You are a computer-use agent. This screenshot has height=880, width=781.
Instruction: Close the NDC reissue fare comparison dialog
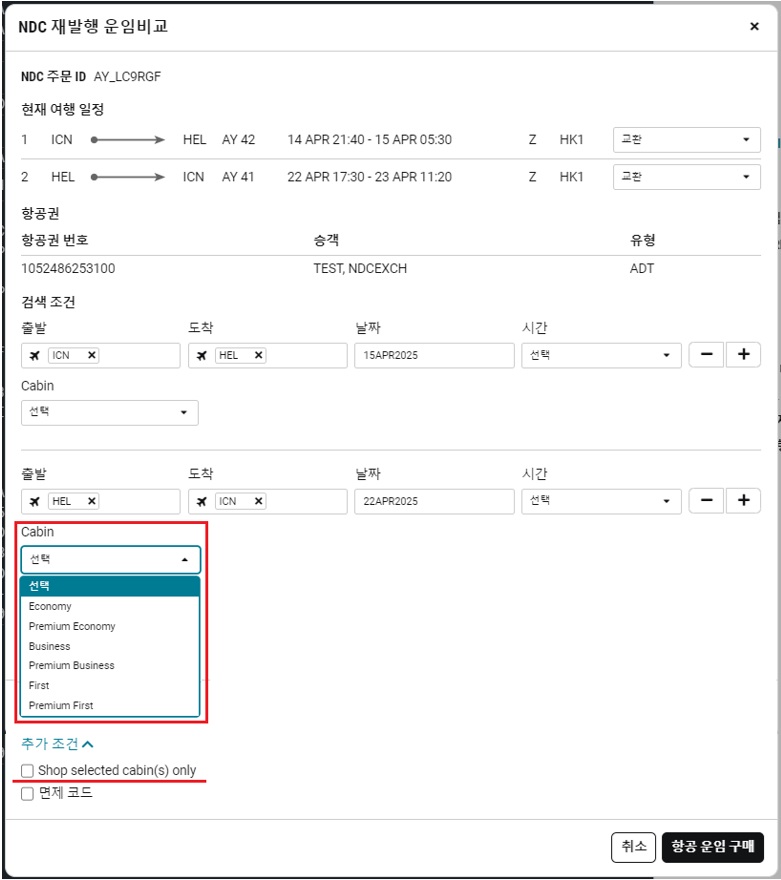click(754, 26)
